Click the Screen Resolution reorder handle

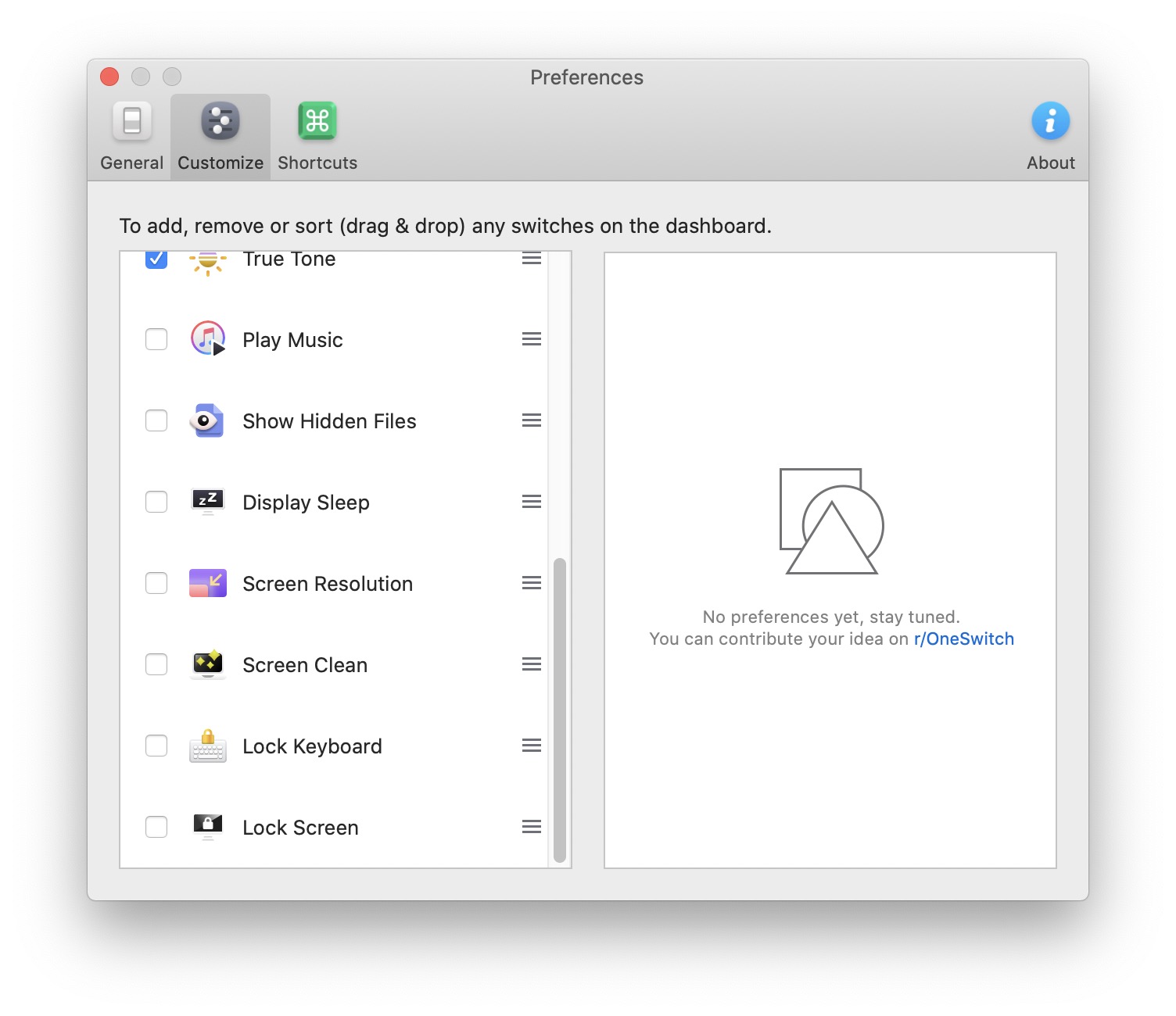[x=532, y=583]
